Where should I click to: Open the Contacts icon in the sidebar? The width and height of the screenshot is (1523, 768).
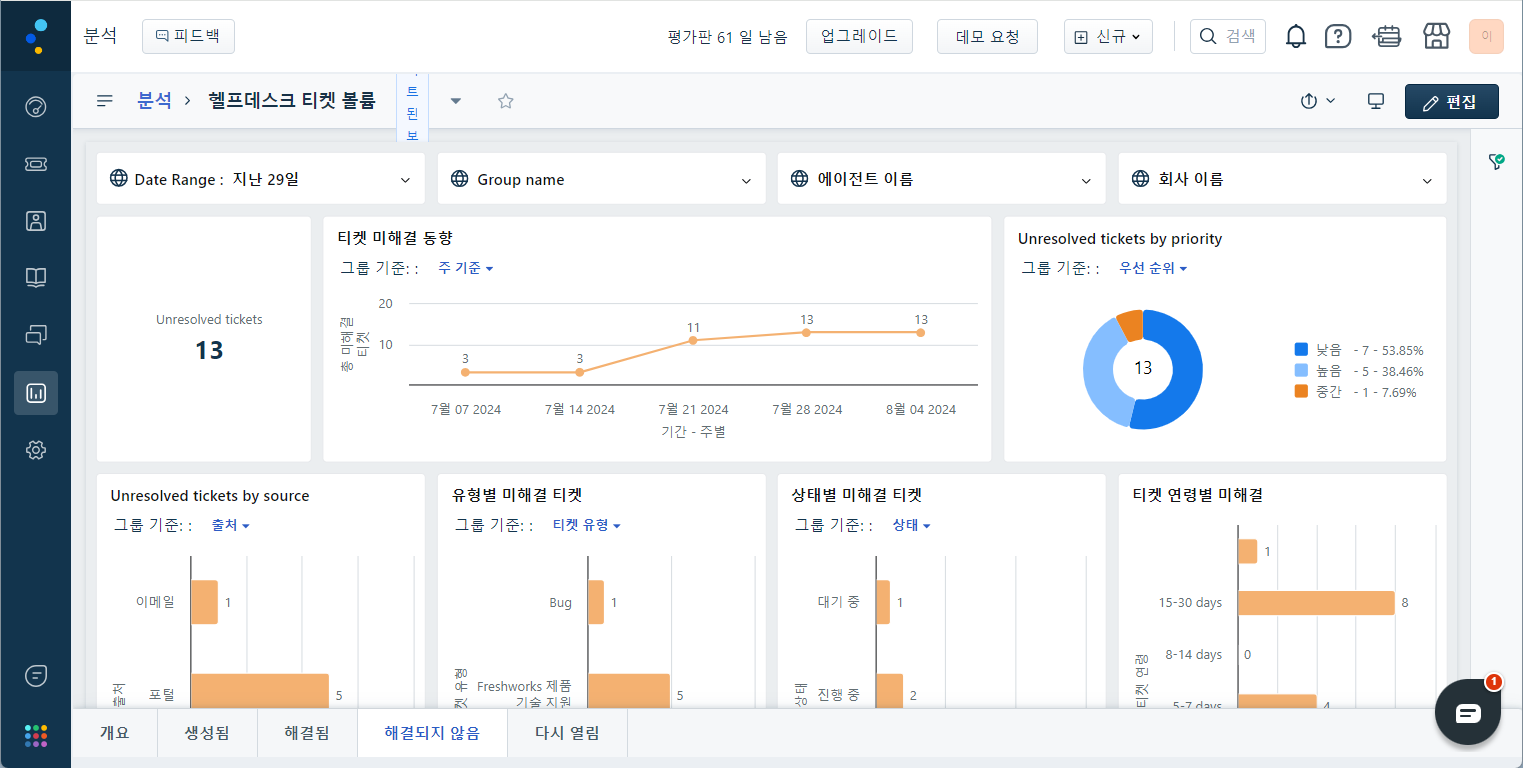(x=36, y=221)
